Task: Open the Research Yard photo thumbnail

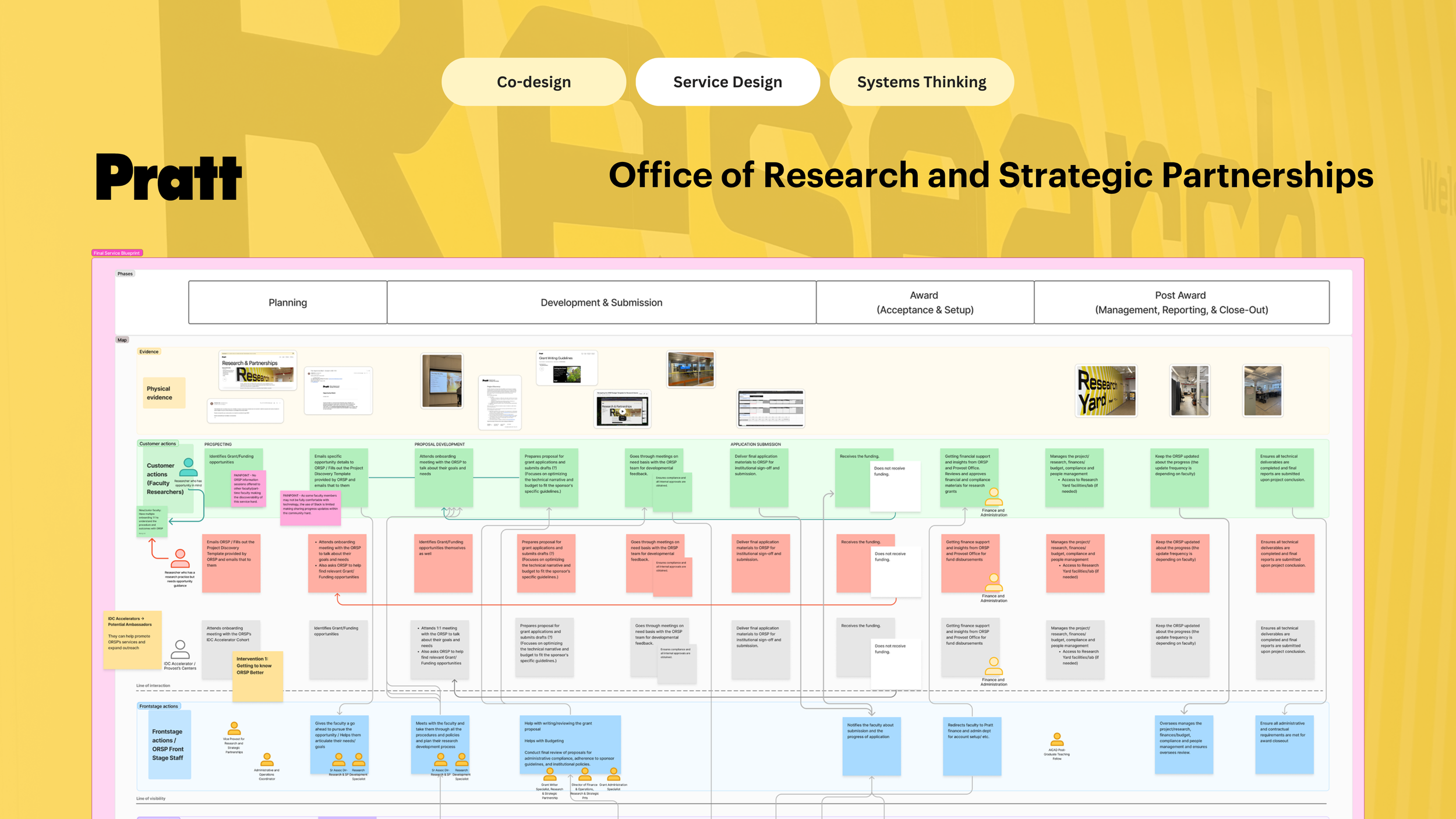Action: [1106, 390]
